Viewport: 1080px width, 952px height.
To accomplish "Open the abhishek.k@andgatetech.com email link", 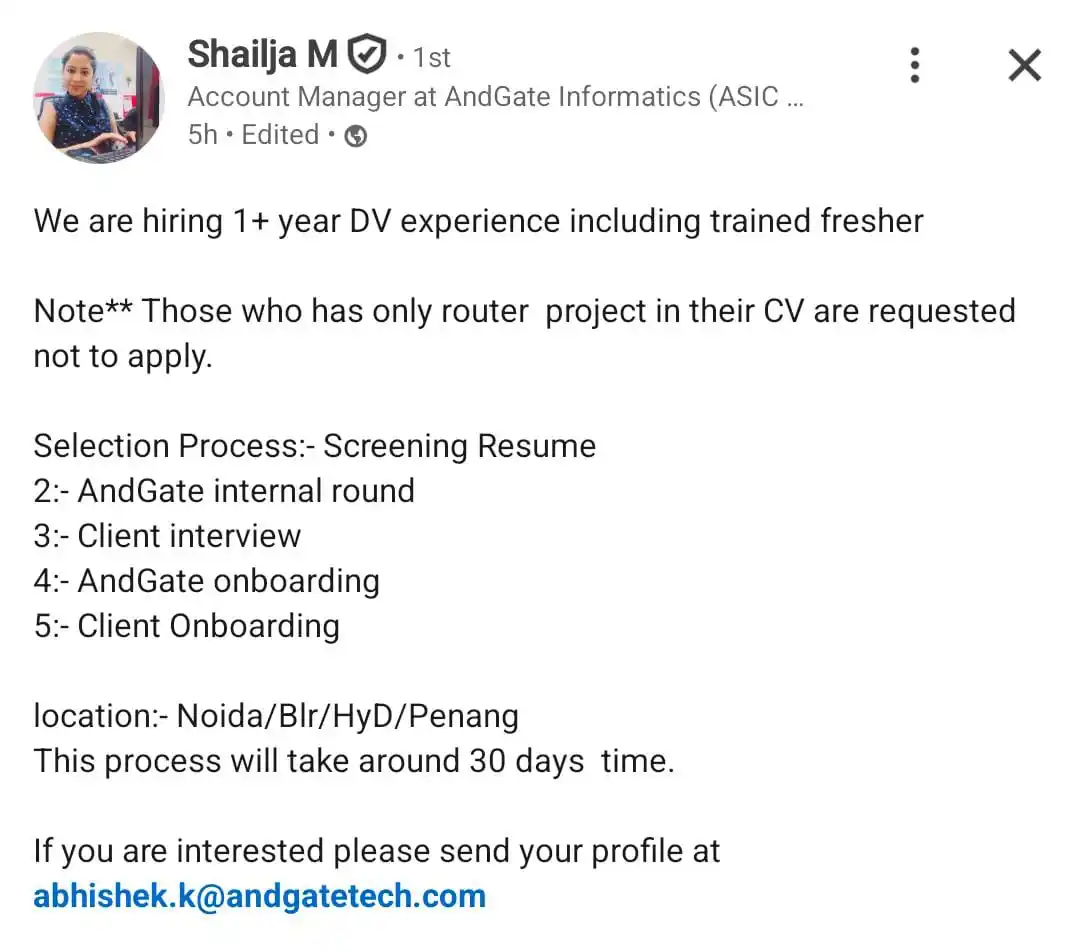I will (x=260, y=896).
